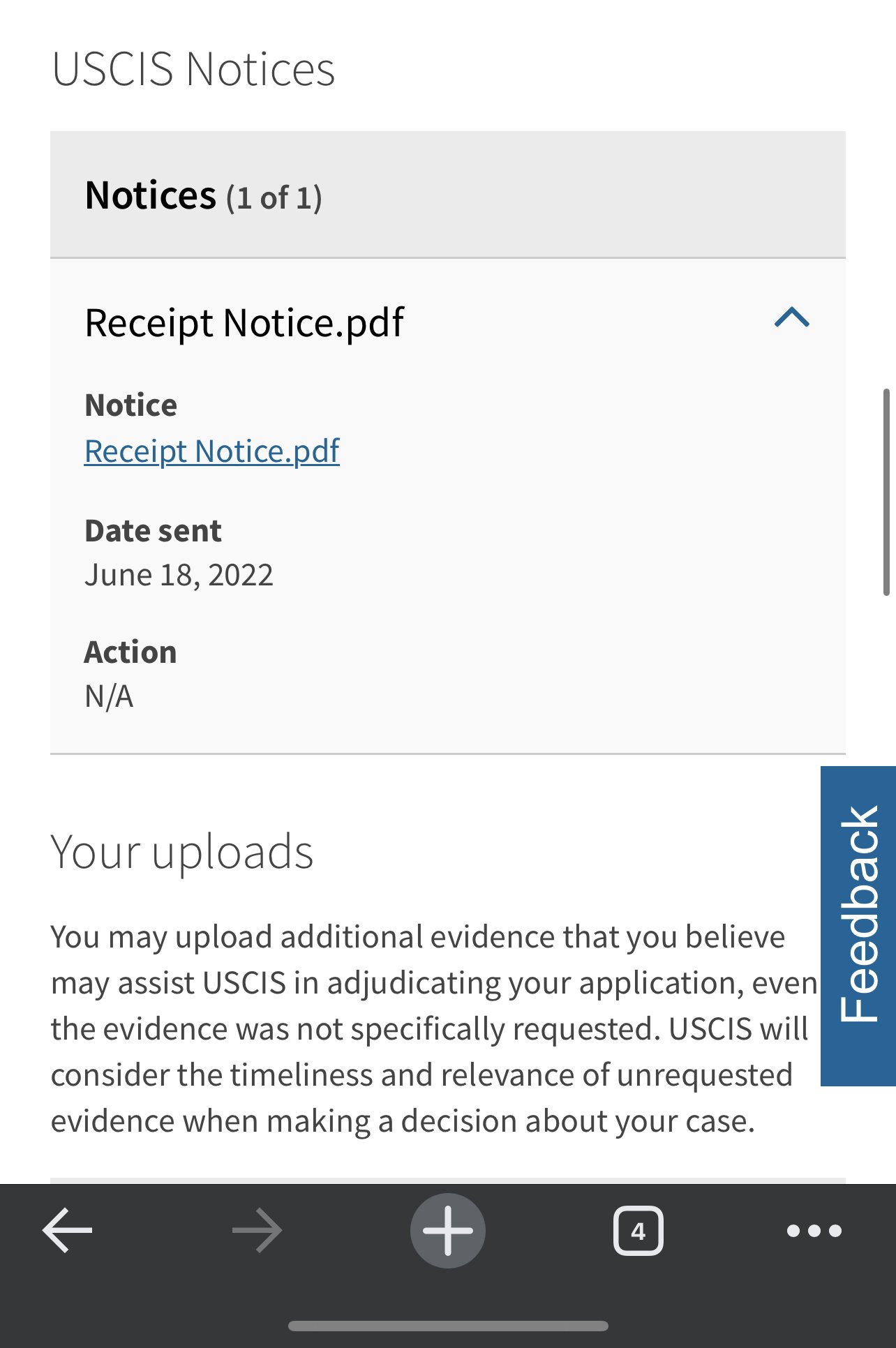This screenshot has height=1348, width=896.
Task: Select the June 18, 2022 date text
Action: click(x=179, y=575)
